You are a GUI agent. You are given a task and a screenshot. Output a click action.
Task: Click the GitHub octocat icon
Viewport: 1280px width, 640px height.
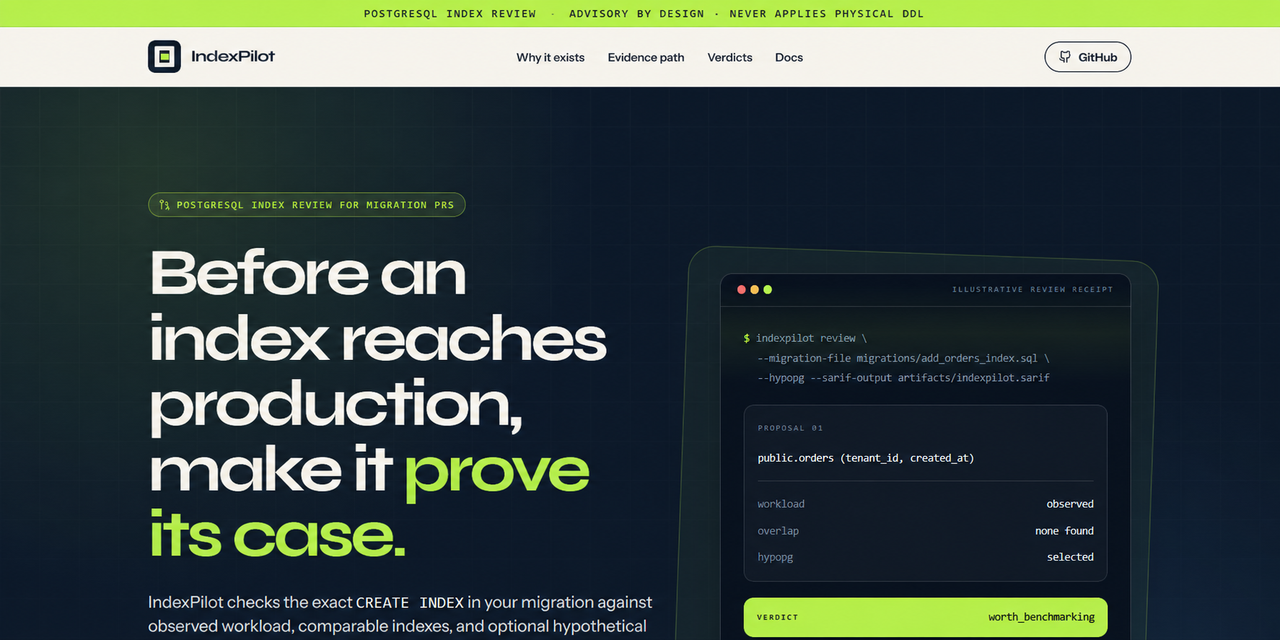coord(1065,57)
